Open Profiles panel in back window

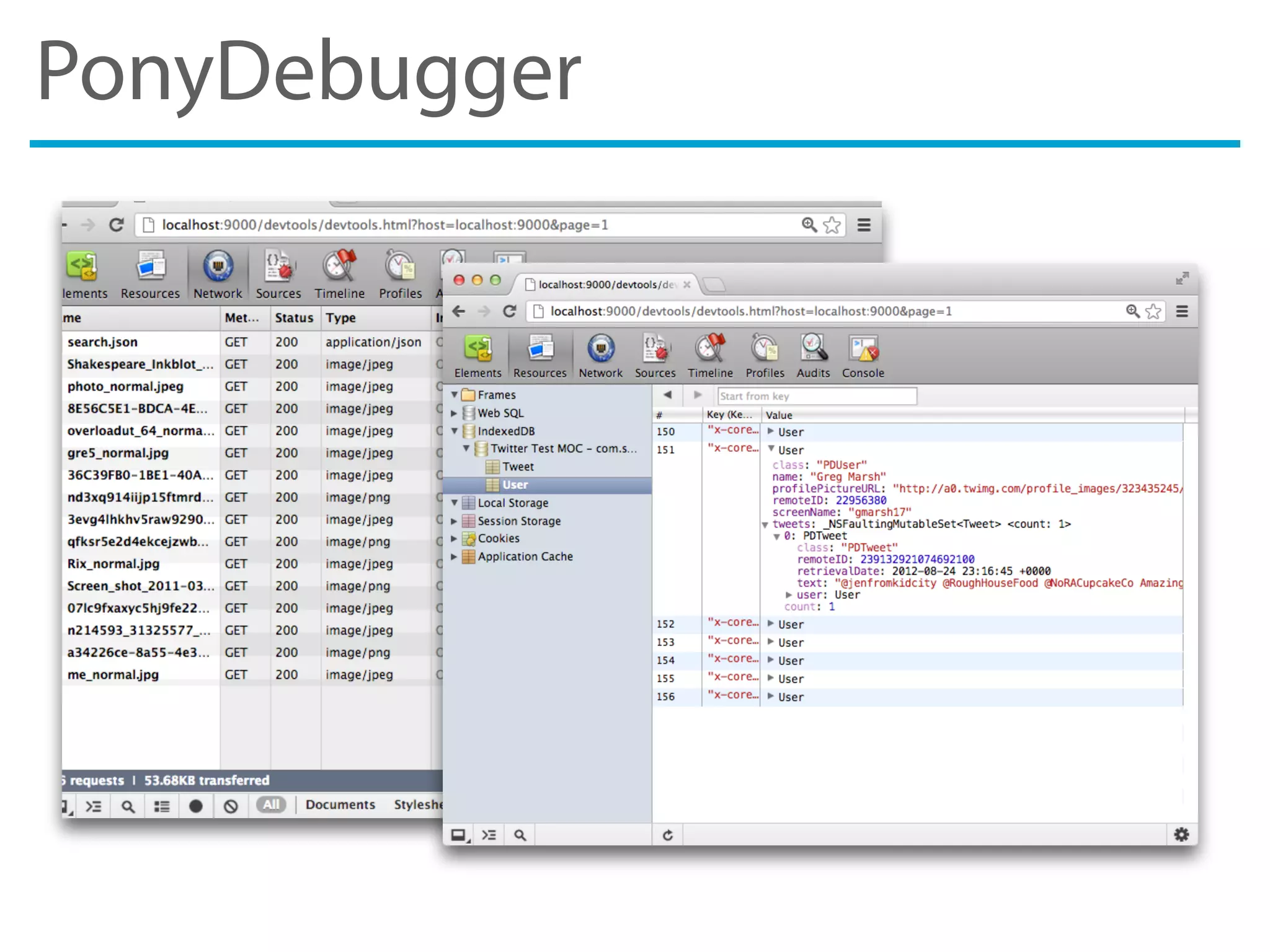coord(400,276)
